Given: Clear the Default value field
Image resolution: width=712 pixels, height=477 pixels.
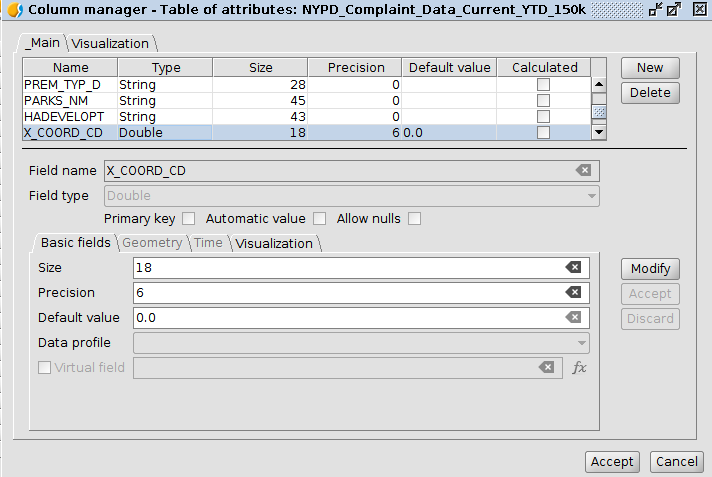Looking at the screenshot, I should point(573,318).
